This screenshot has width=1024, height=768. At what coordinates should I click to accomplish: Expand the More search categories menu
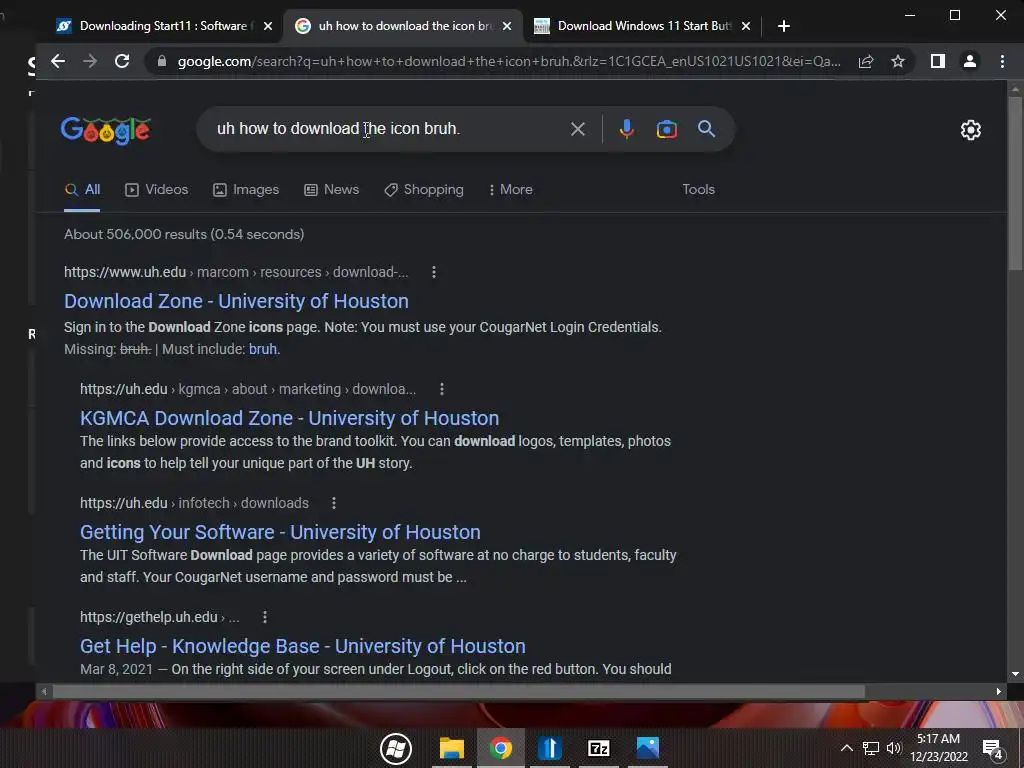pyautogui.click(x=510, y=190)
